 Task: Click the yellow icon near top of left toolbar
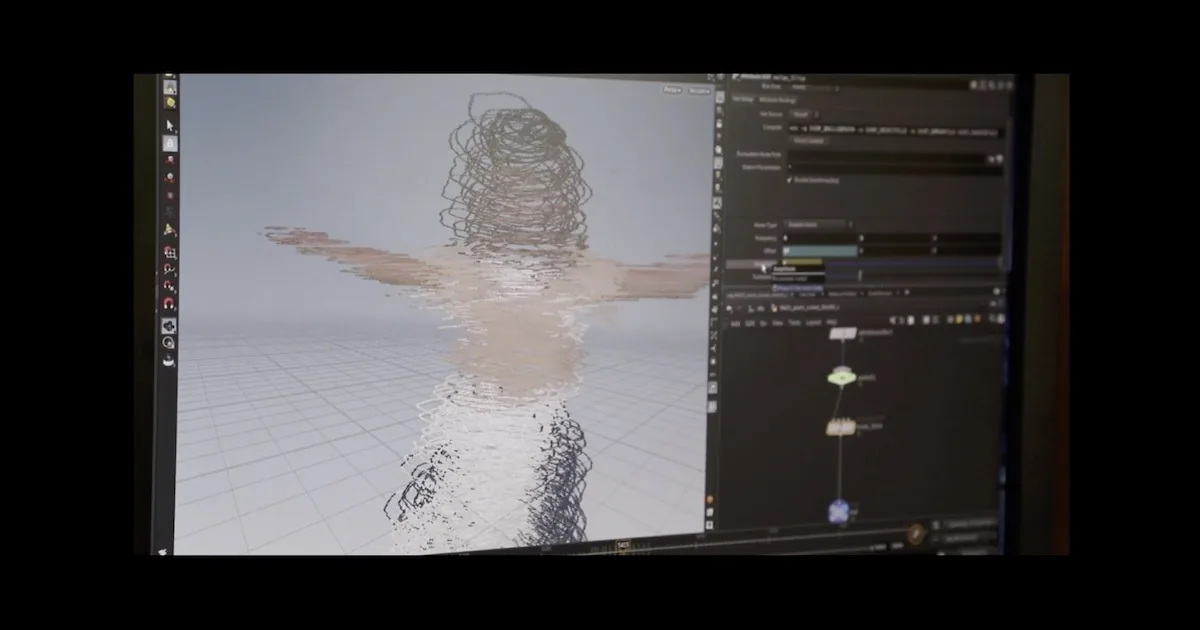[x=170, y=103]
